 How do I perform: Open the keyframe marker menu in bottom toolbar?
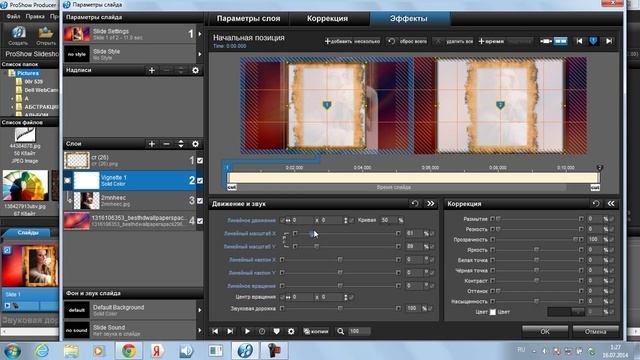pyautogui.click(x=276, y=331)
